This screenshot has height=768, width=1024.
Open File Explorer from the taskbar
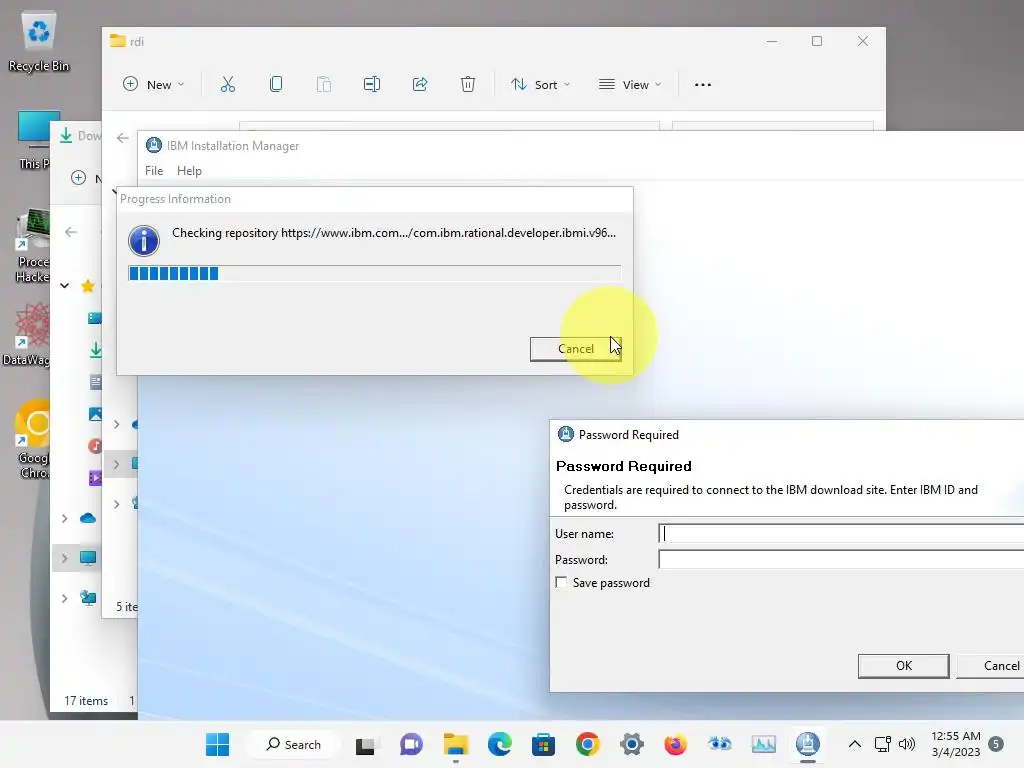[x=455, y=744]
